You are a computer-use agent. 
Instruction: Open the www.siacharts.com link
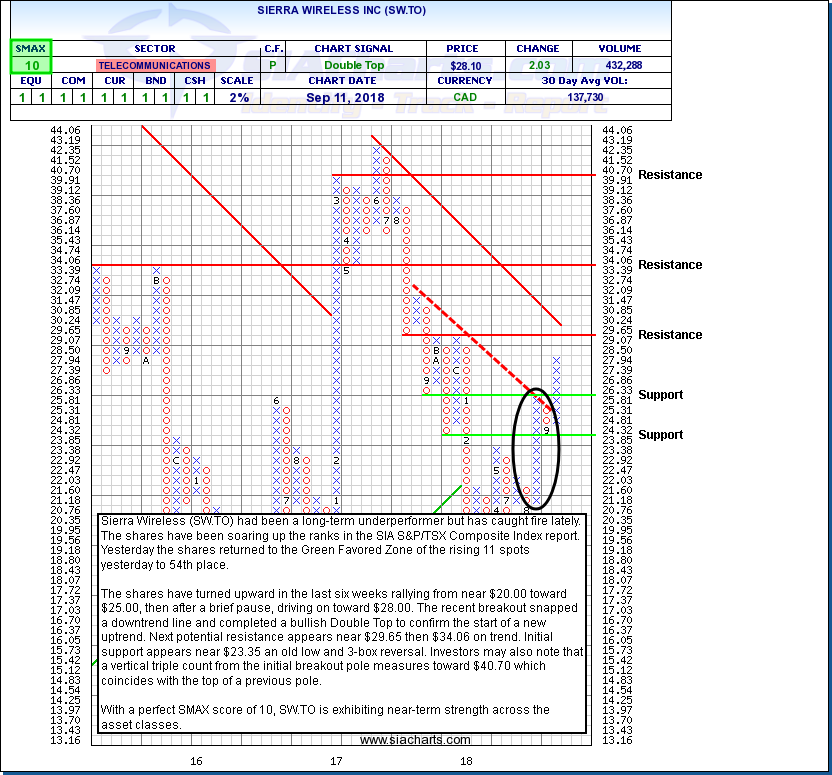(414, 740)
